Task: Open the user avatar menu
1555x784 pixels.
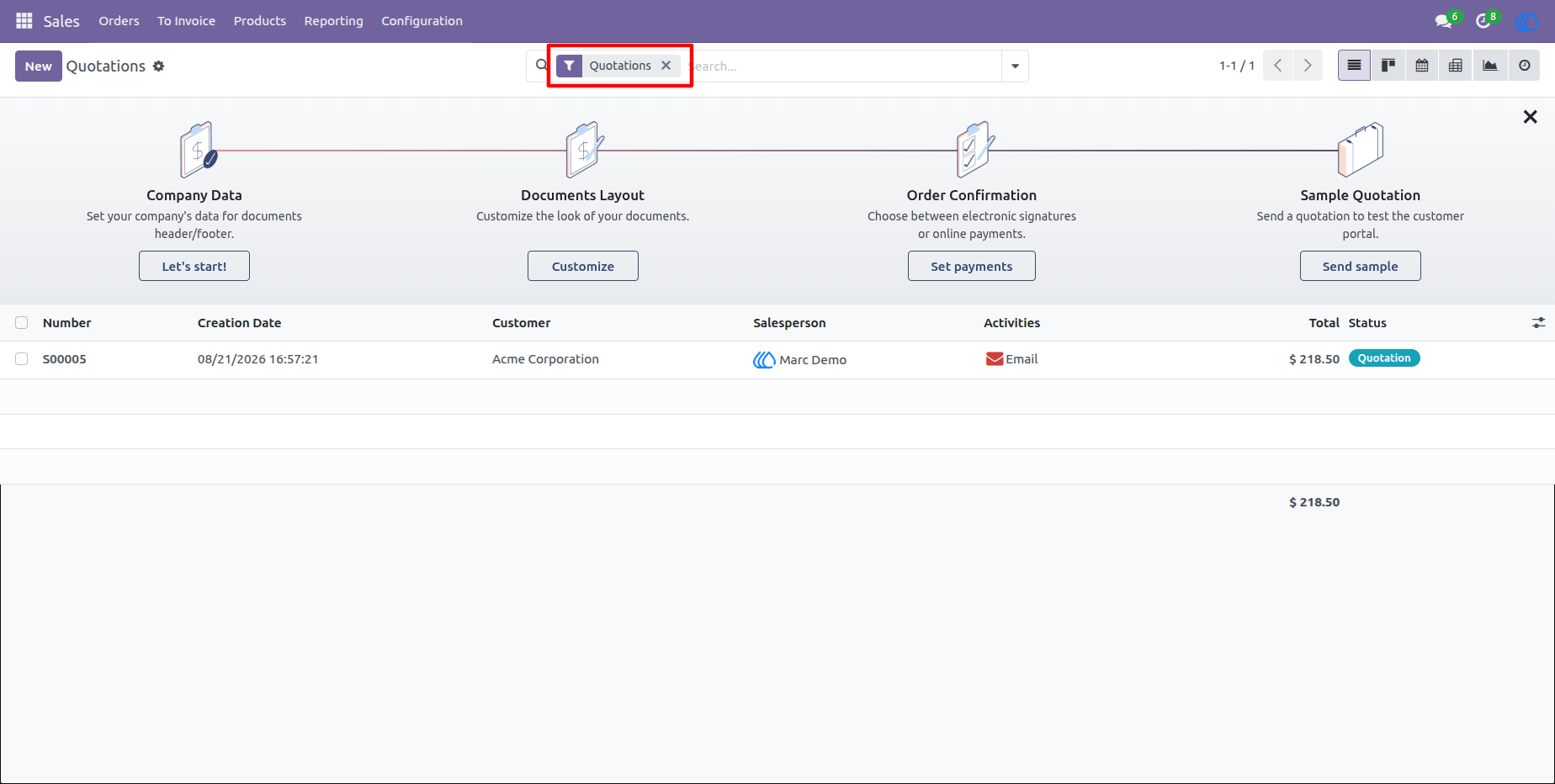Action: 1526,21
